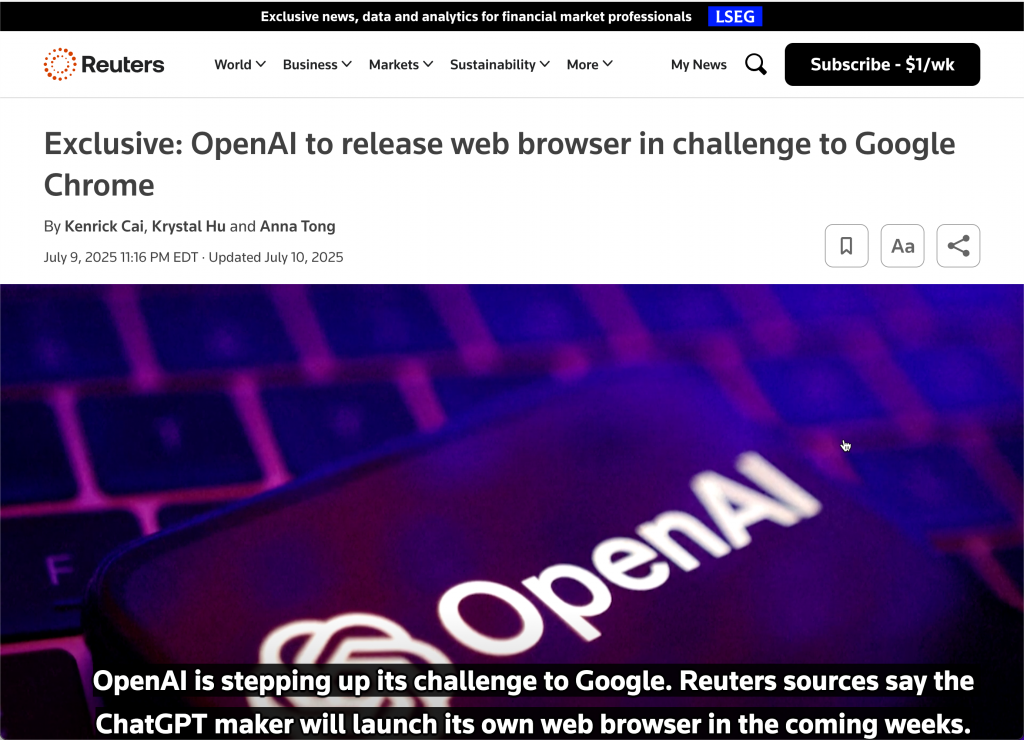The height and width of the screenshot is (740, 1024).
Task: Click the top banner text about financial professionals
Action: pos(476,16)
